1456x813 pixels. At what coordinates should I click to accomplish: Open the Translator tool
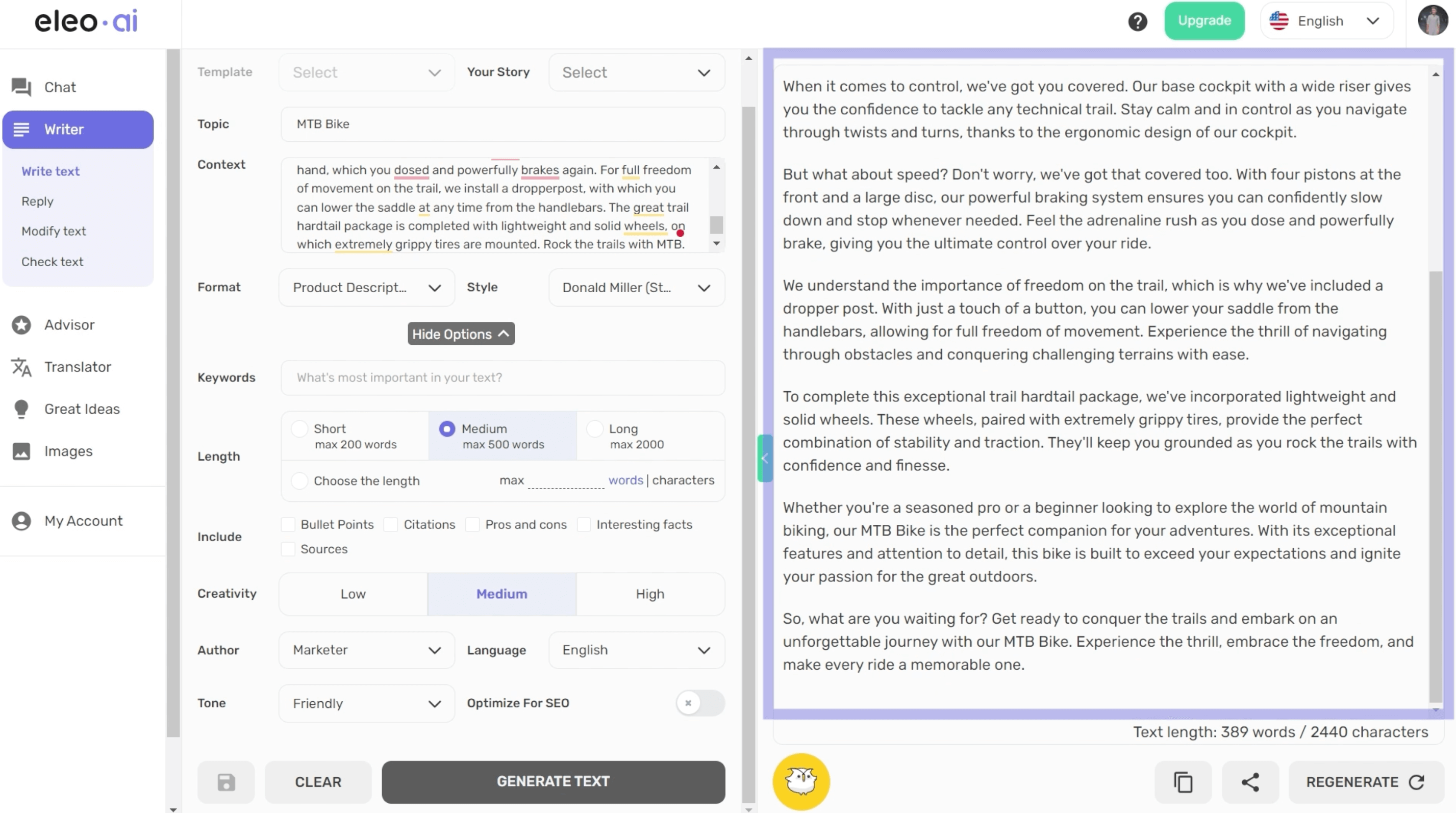point(78,367)
